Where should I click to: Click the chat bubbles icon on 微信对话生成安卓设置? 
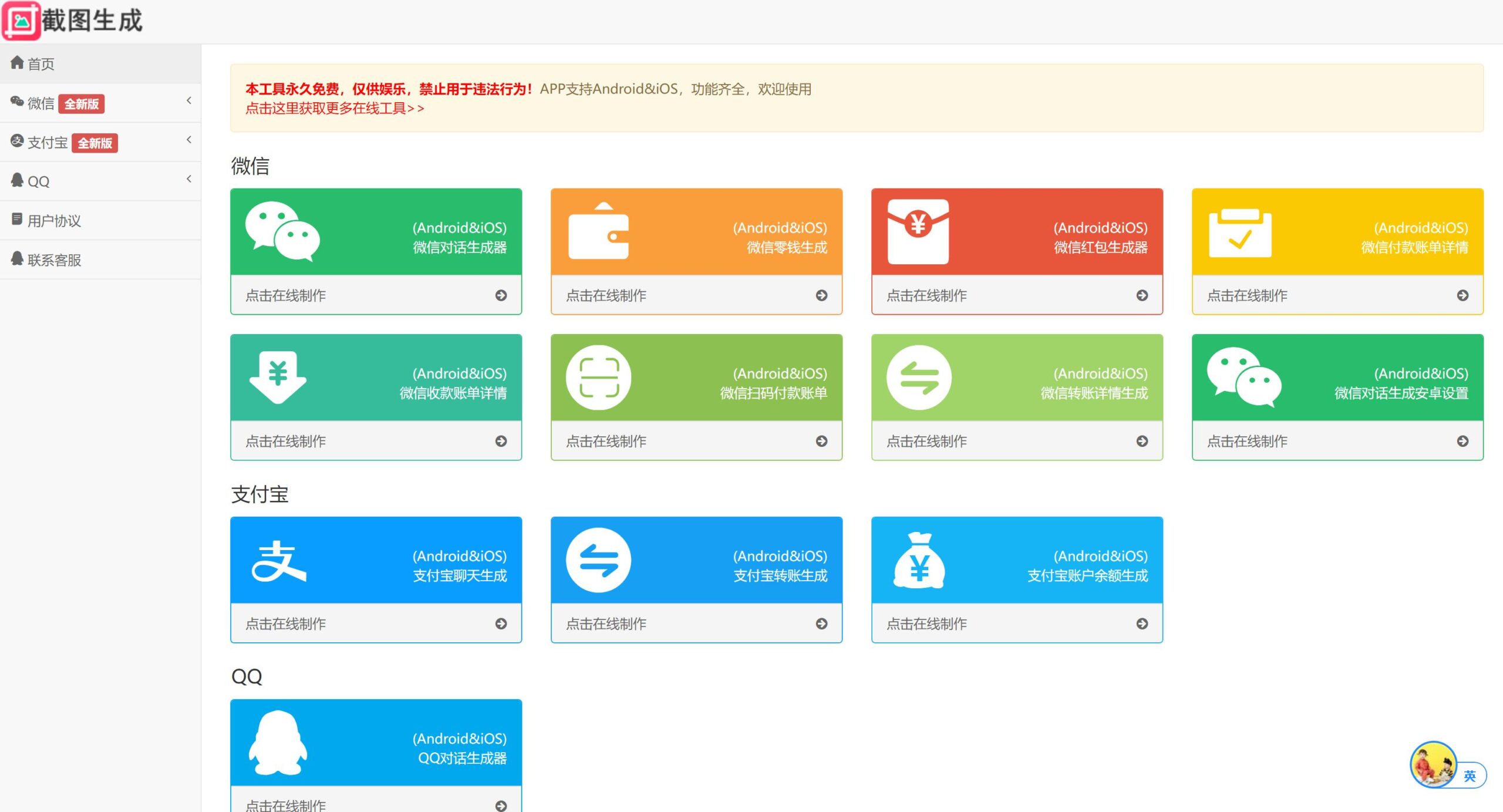click(1244, 377)
